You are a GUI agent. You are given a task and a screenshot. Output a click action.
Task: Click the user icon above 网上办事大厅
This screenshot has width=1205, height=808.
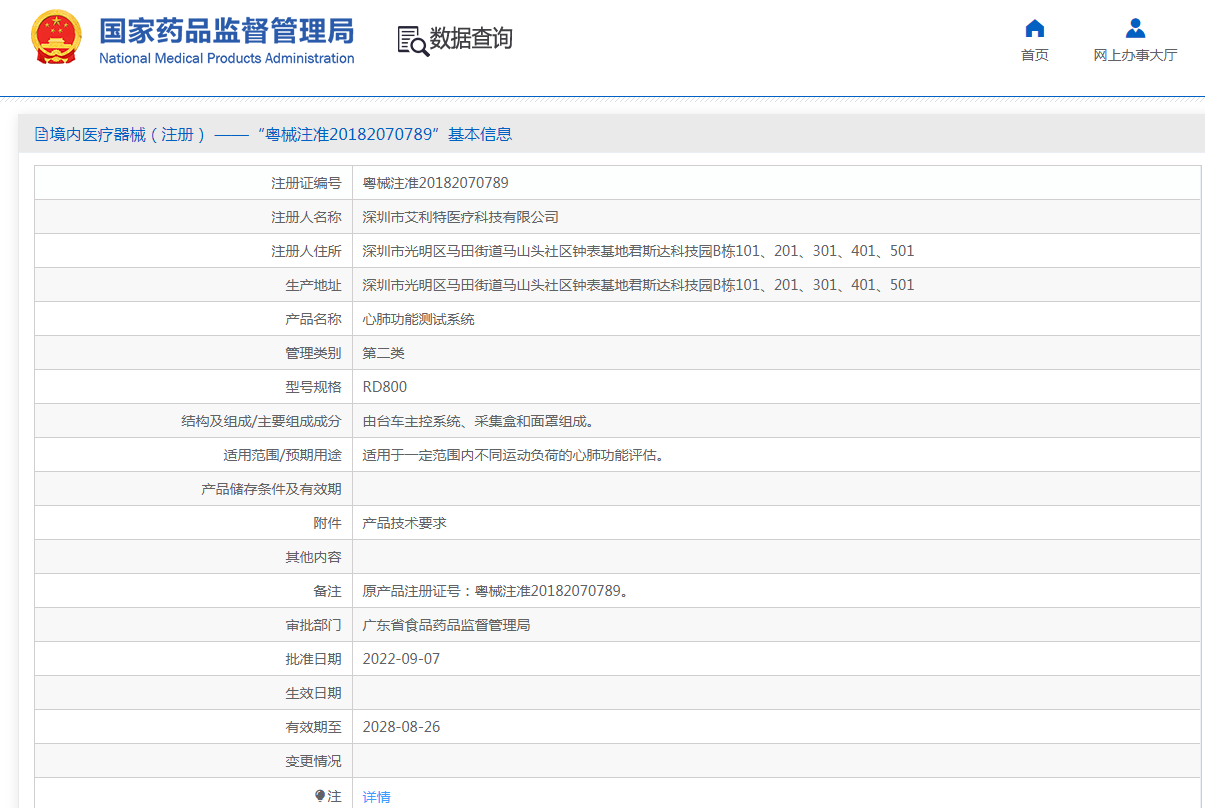(1135, 28)
